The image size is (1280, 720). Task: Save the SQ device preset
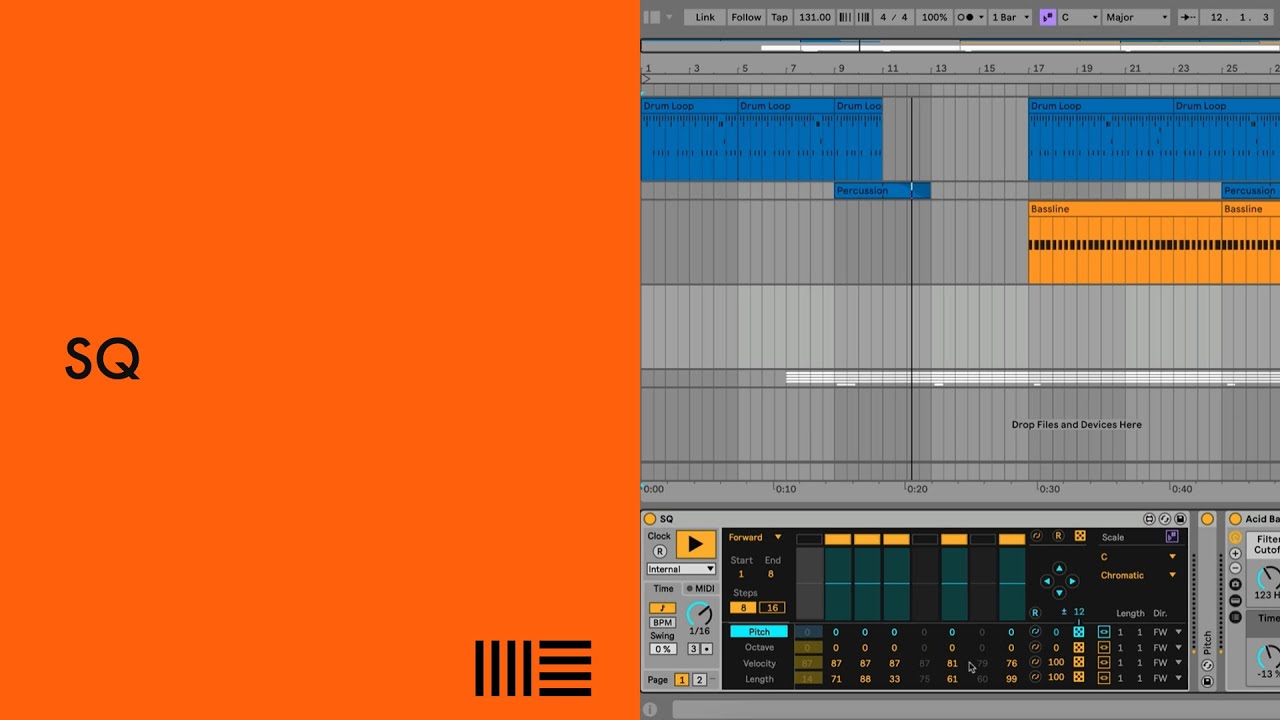1180,519
